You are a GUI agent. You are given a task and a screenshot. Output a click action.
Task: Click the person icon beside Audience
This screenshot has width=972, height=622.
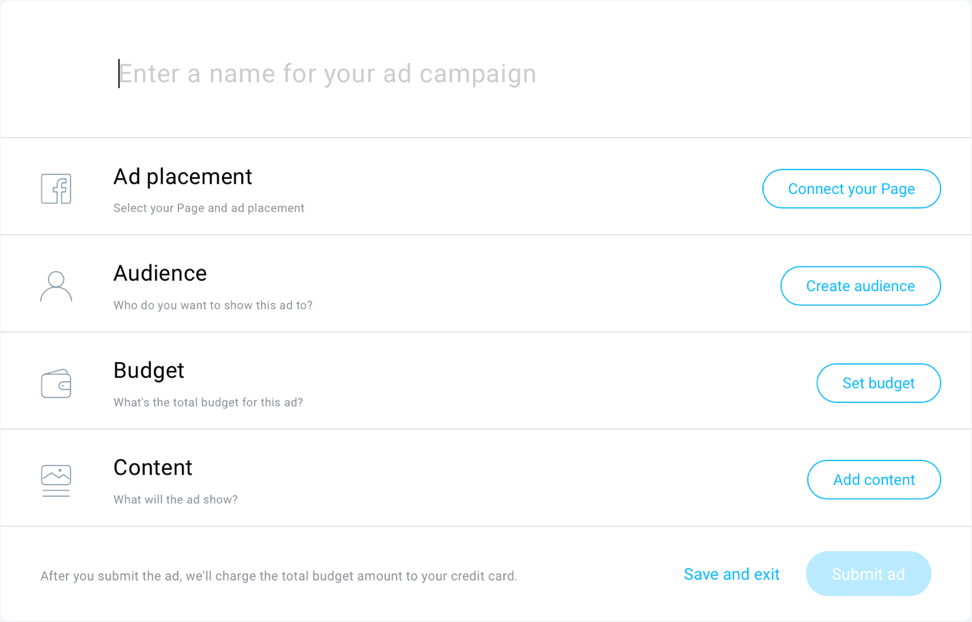(56, 286)
